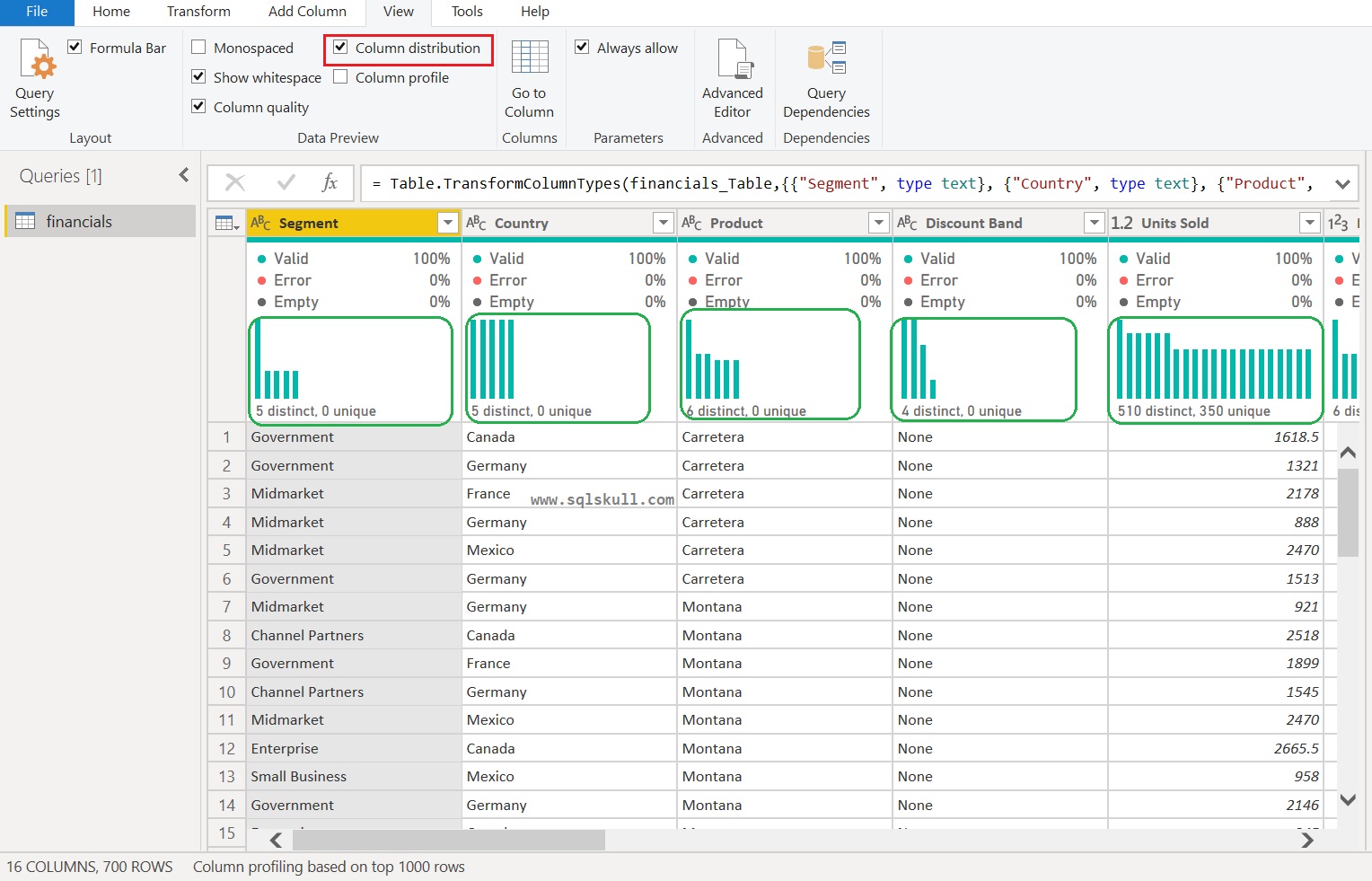Open Units Sold filter dropdown
1372x881 pixels.
pos(1309,223)
